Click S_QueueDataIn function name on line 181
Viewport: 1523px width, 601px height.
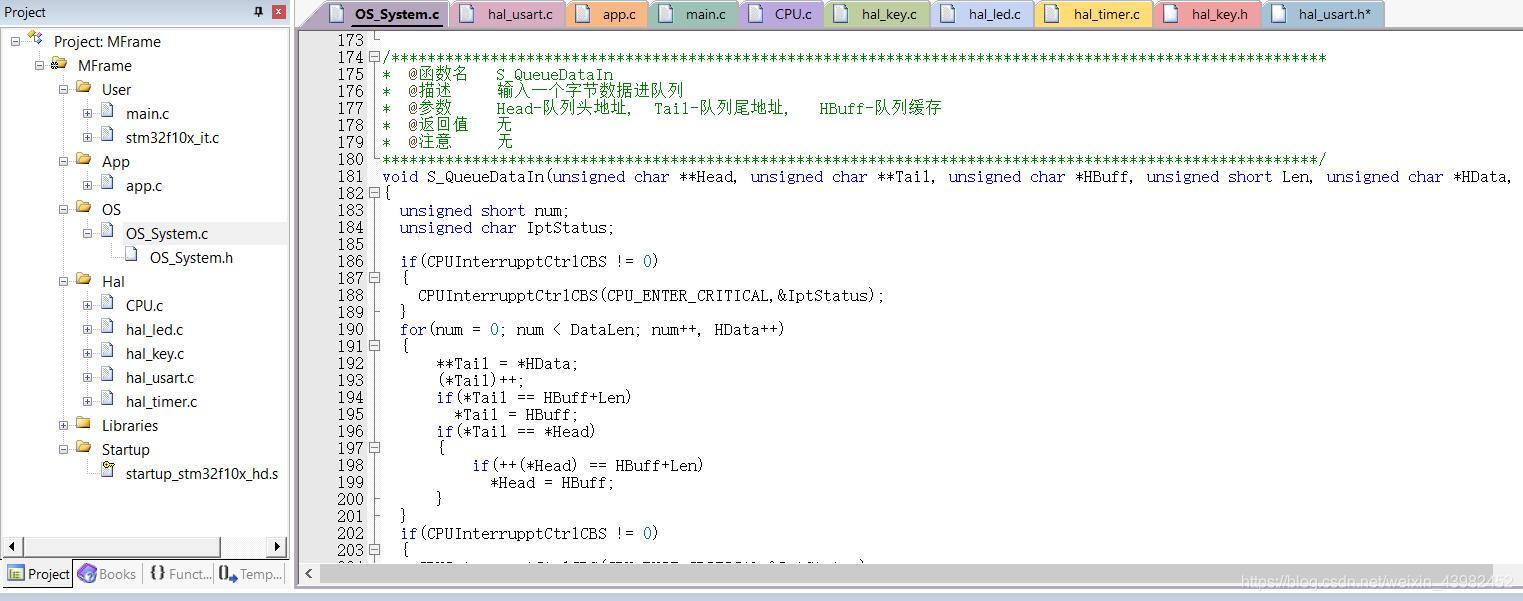(486, 177)
